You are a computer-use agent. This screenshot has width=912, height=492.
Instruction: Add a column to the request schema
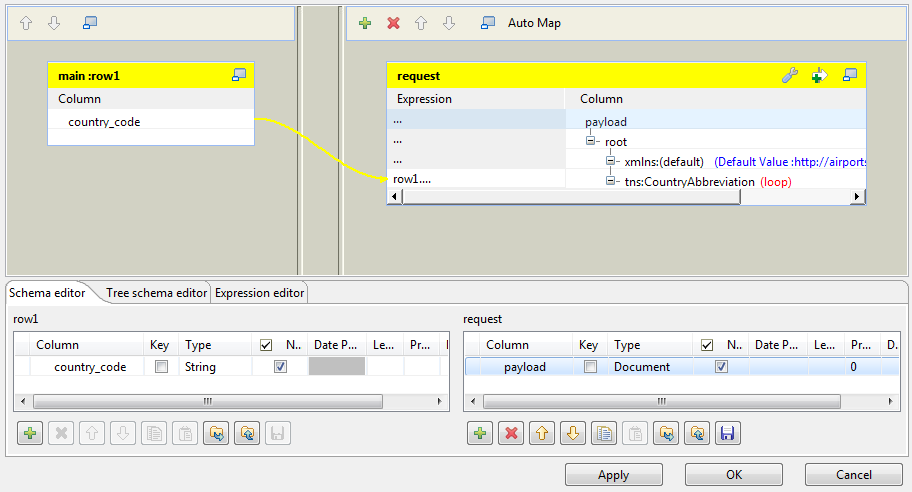[x=480, y=433]
